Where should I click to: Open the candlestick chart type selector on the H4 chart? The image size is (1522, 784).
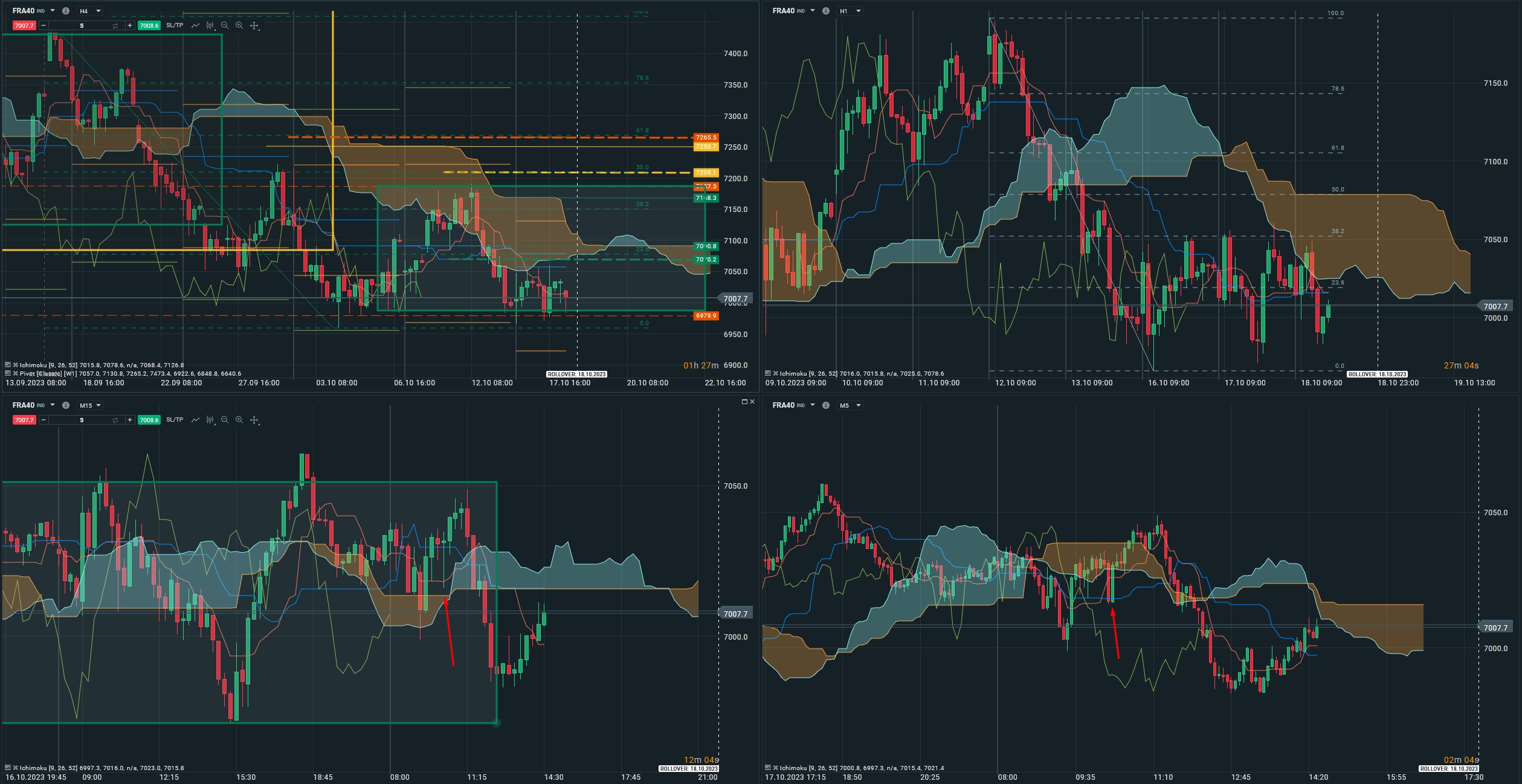tap(210, 25)
